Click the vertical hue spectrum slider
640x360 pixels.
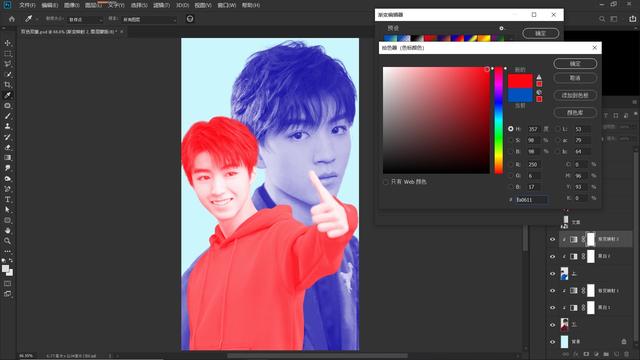[x=498, y=120]
